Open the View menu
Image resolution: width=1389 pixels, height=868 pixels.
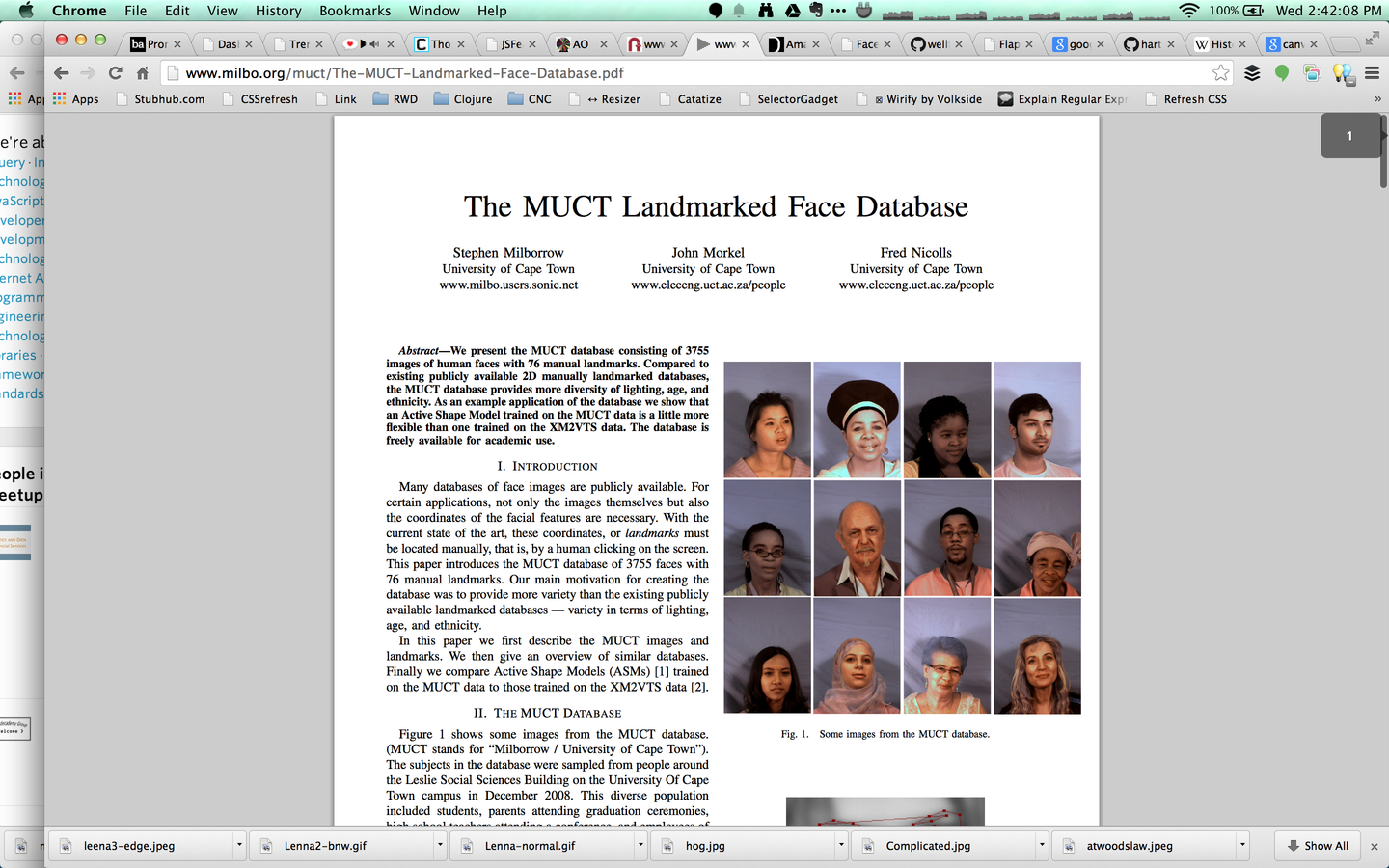222,11
